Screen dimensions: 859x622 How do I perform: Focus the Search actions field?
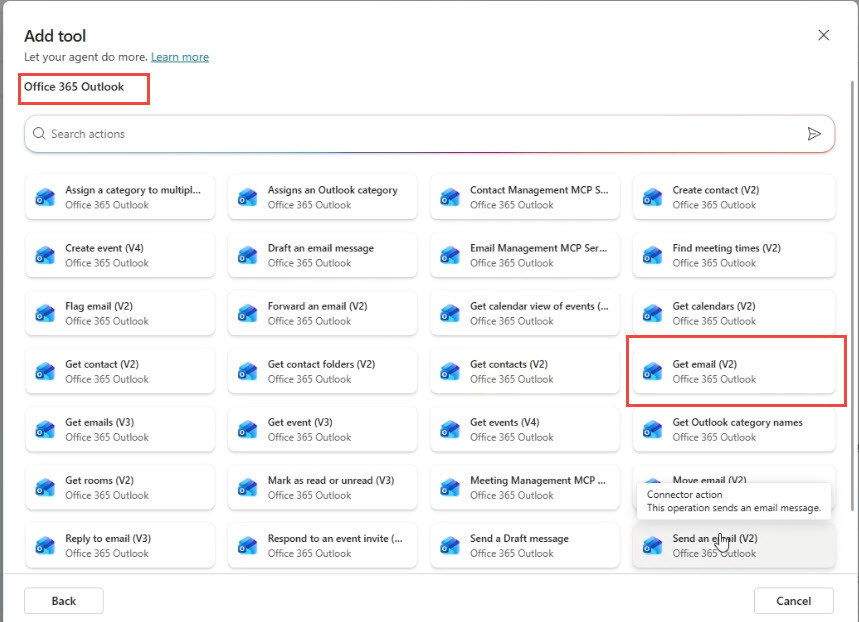tap(430, 134)
